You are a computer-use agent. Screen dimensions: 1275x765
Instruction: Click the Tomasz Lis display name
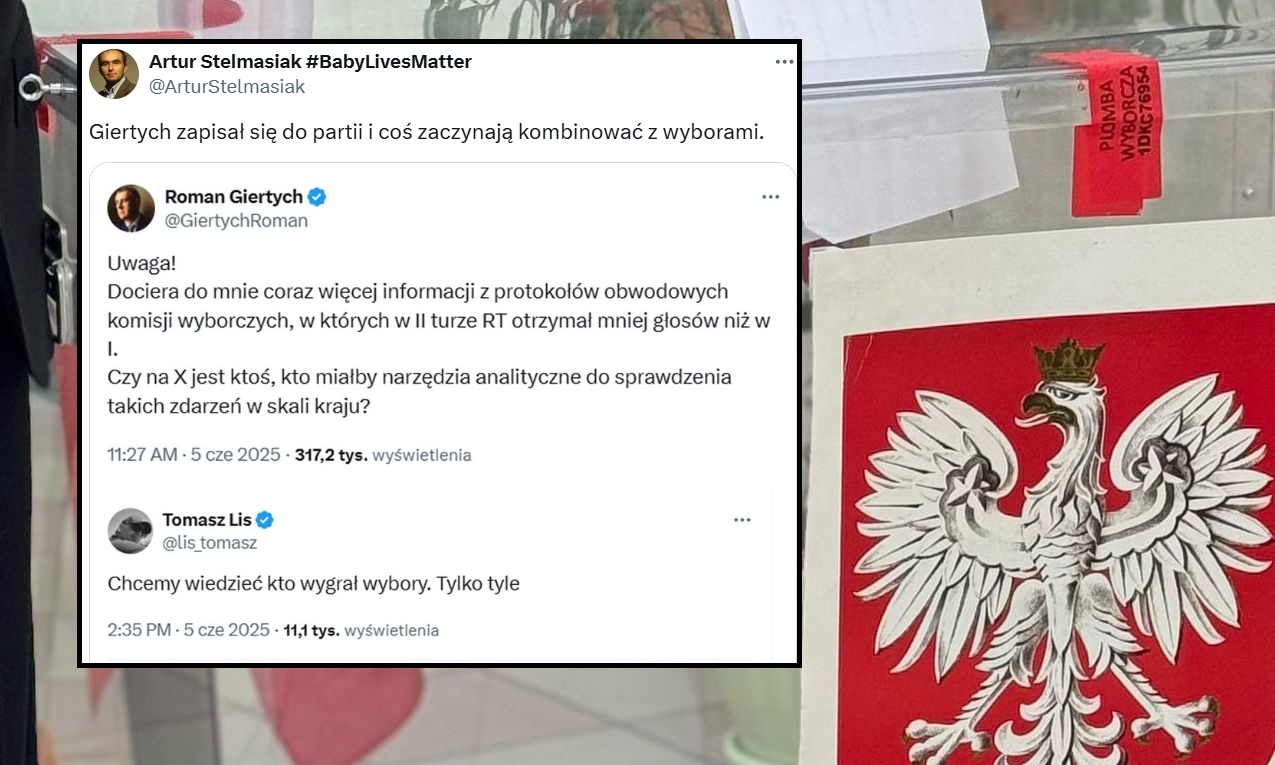click(207, 520)
